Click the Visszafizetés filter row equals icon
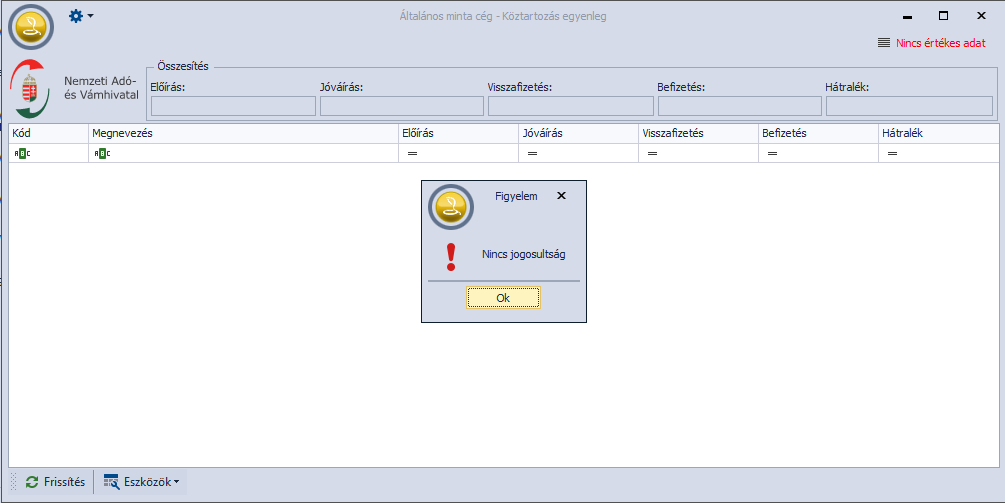The height and width of the screenshot is (503, 1005). [652, 153]
